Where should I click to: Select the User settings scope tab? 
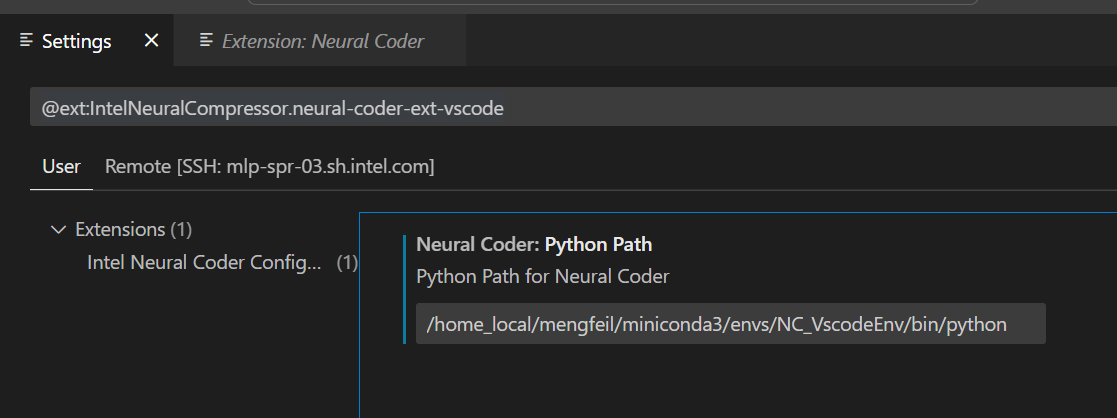pyautogui.click(x=61, y=167)
